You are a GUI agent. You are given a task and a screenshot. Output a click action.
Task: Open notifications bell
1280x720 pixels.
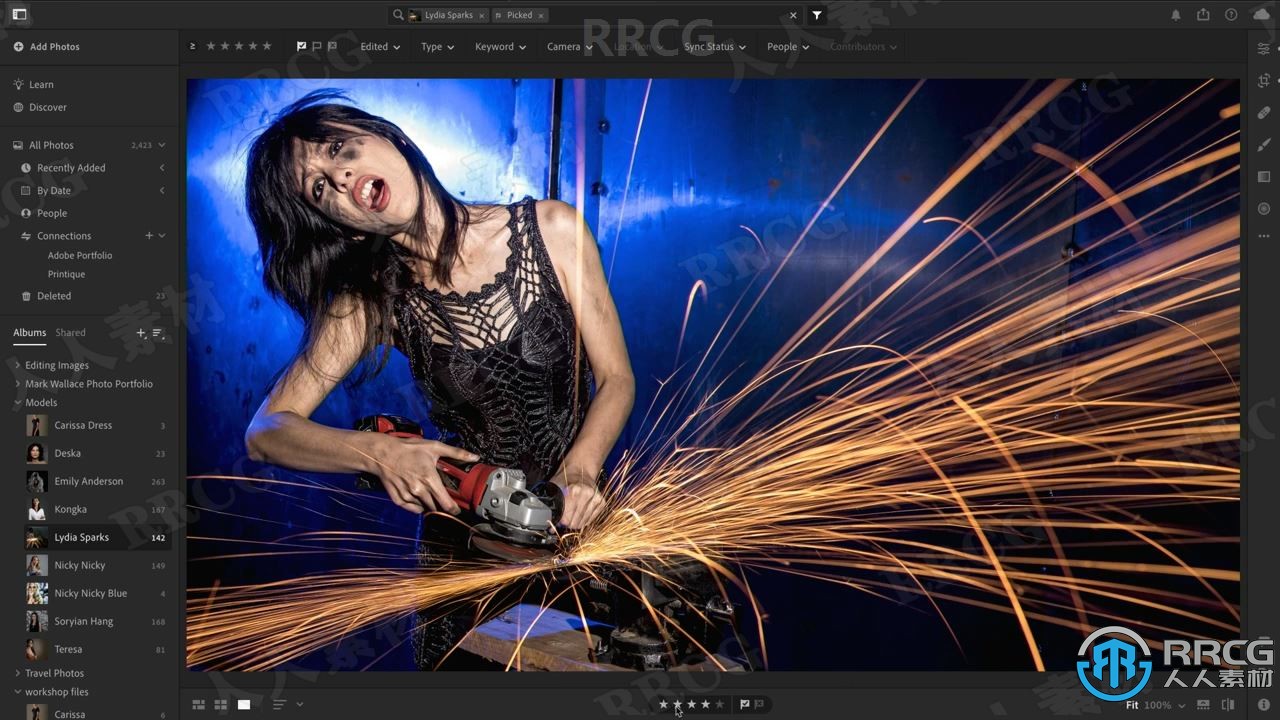pos(1175,15)
